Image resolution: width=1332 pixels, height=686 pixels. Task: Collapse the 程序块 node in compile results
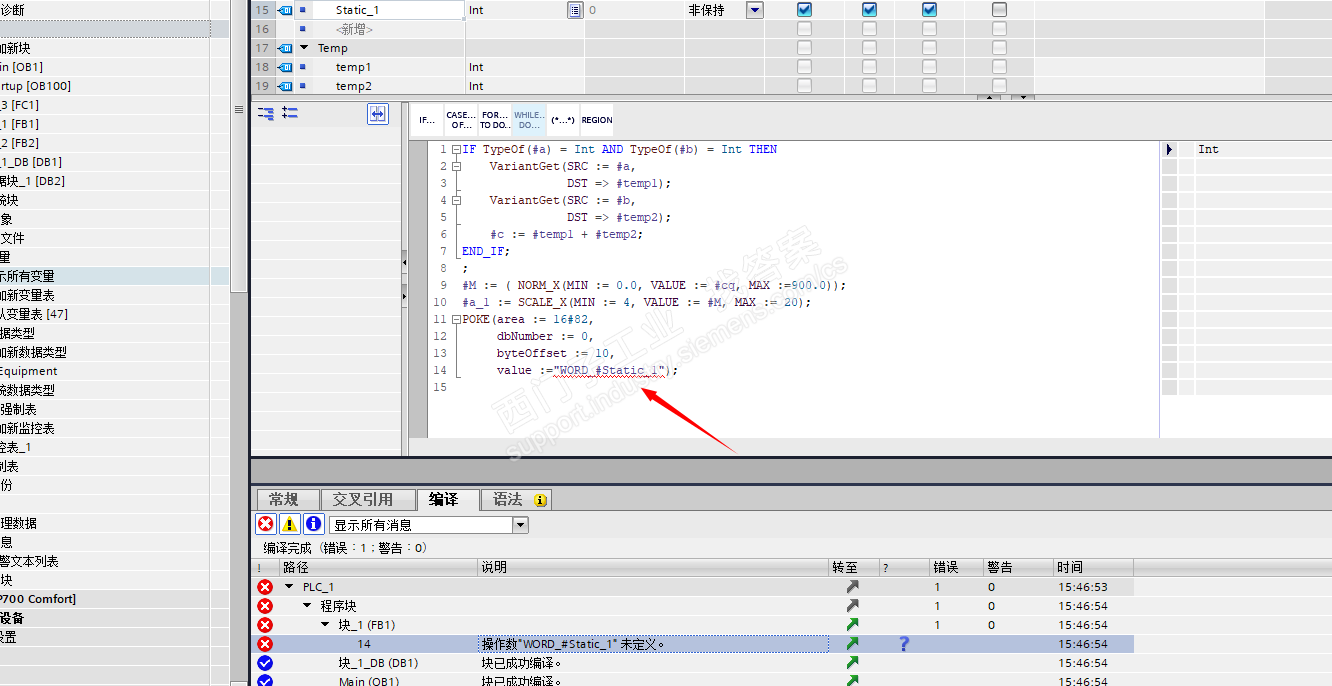click(308, 606)
